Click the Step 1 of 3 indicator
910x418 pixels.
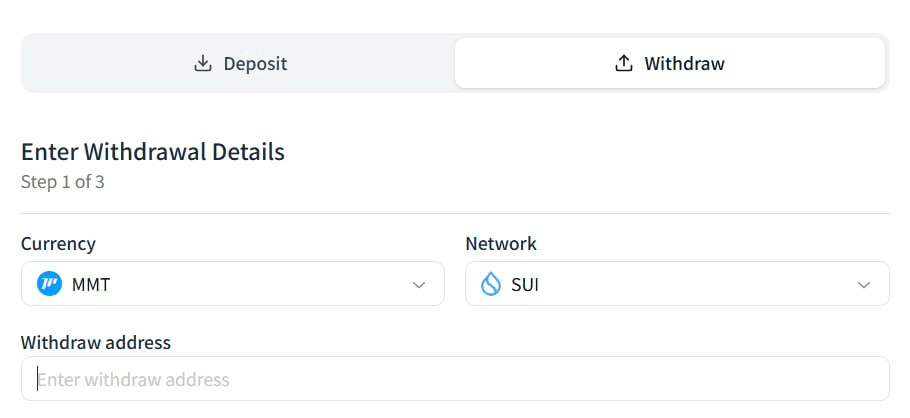(63, 182)
